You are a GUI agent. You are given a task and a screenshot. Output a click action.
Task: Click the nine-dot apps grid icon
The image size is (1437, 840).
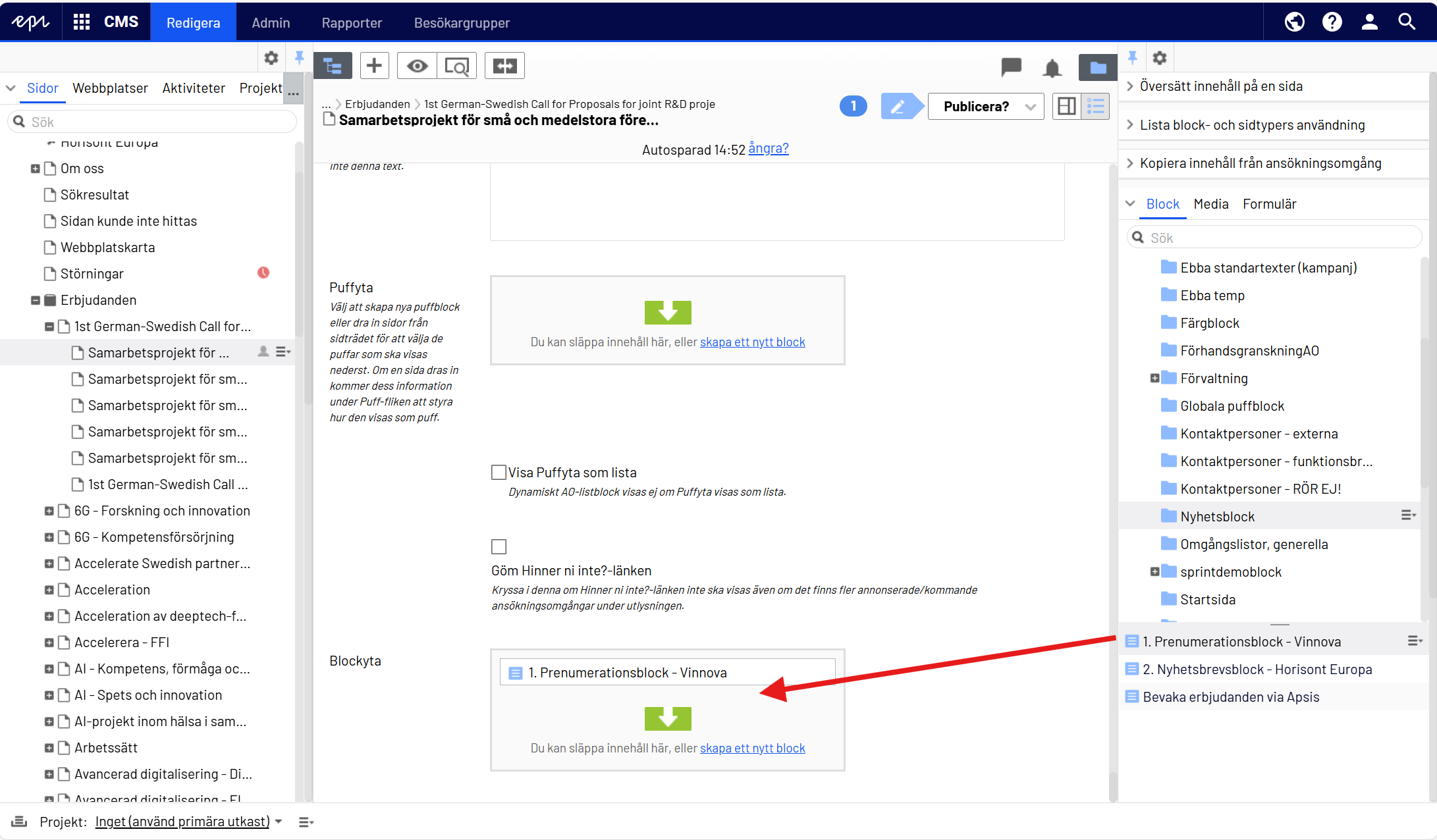pyautogui.click(x=81, y=22)
